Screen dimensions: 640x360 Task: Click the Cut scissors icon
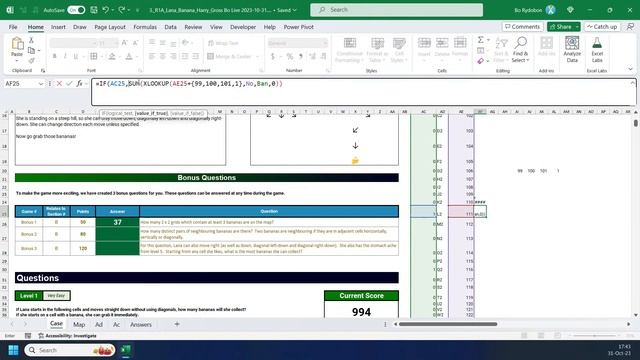[x=31, y=40]
